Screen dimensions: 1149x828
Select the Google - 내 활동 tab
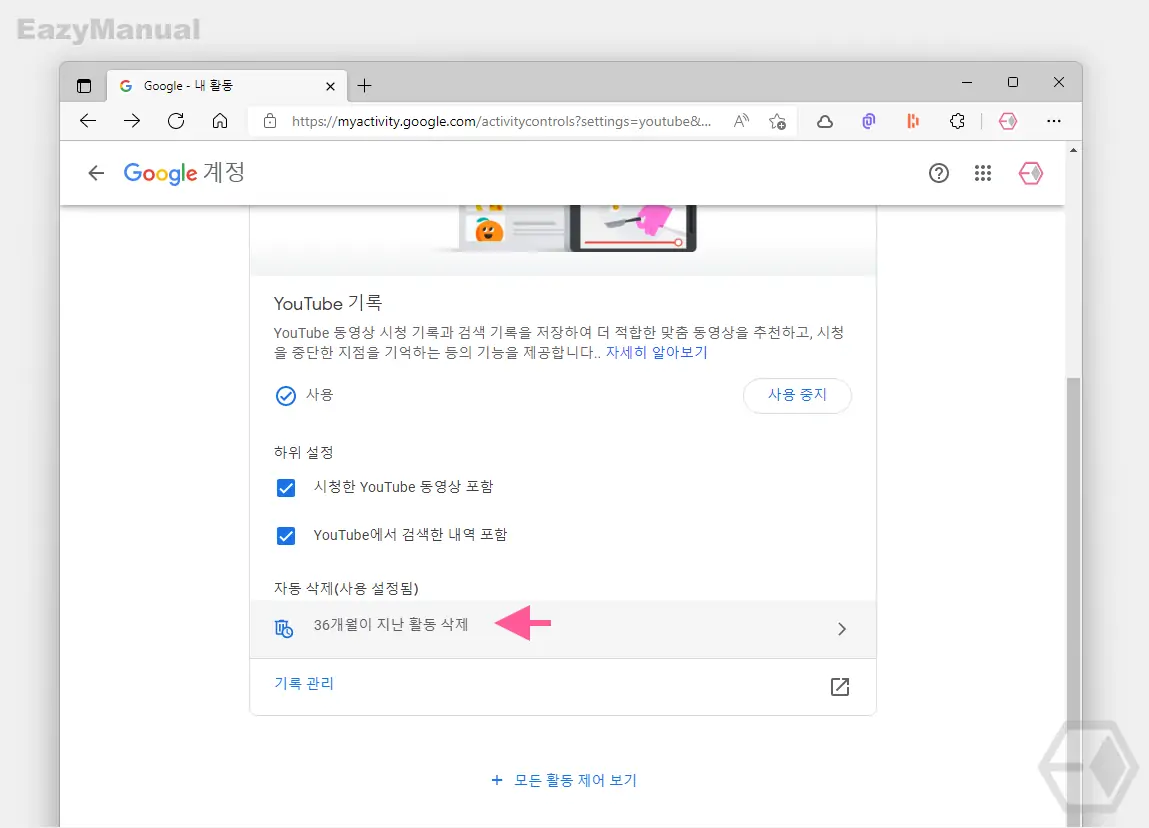click(x=227, y=86)
